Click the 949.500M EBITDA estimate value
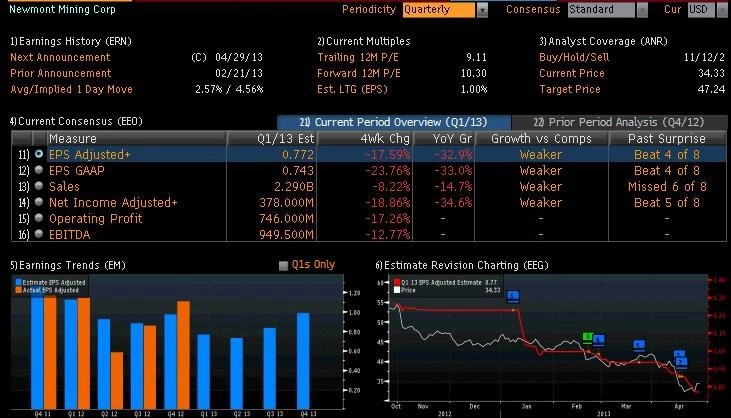 coord(287,234)
